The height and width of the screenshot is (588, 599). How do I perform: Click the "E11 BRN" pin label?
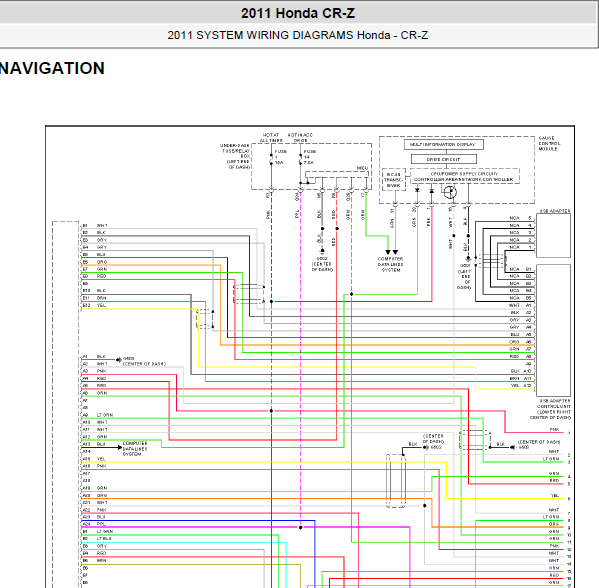[x=94, y=298]
